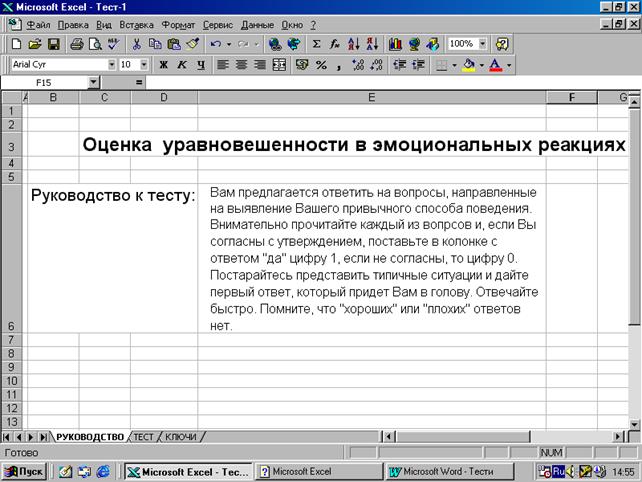This screenshot has width=642, height=482.
Task: Toggle bold formatting (Ж button)
Action: (163, 64)
